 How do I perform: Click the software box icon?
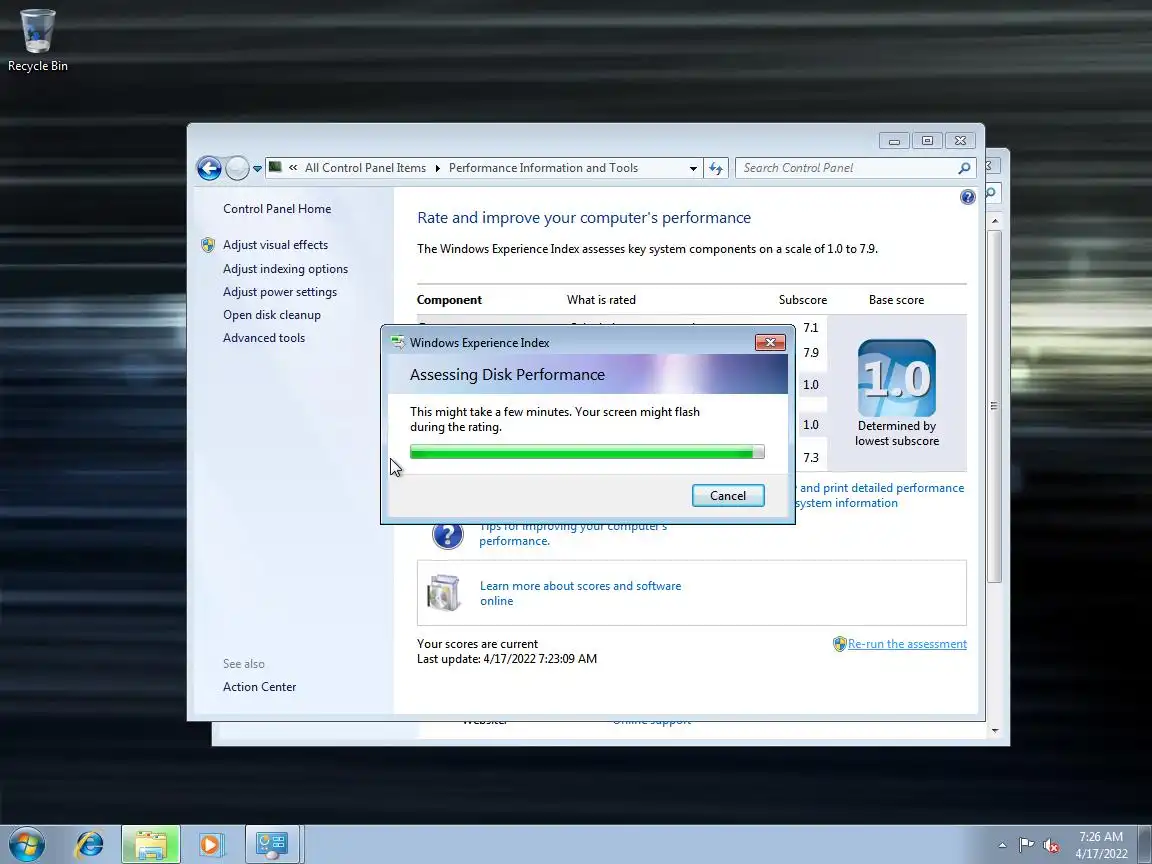tap(444, 593)
